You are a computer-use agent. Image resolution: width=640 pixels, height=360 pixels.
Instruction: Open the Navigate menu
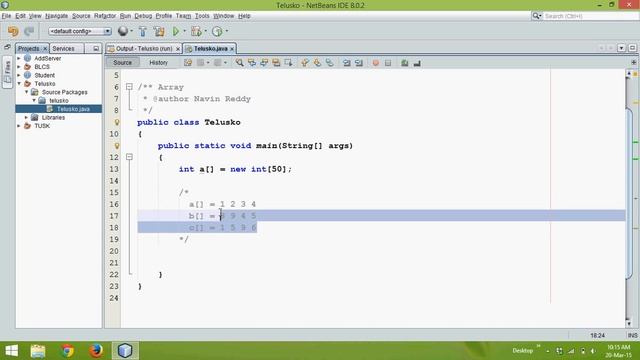pos(56,16)
